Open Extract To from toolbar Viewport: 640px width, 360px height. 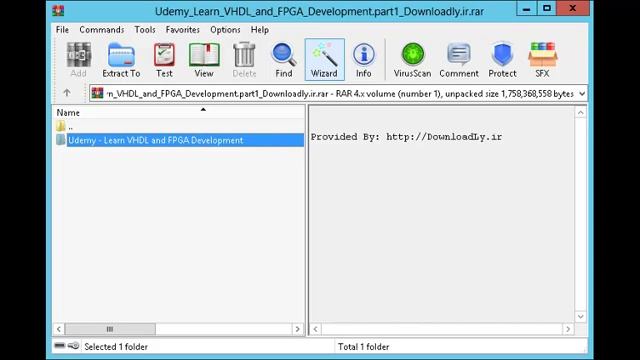tap(121, 60)
